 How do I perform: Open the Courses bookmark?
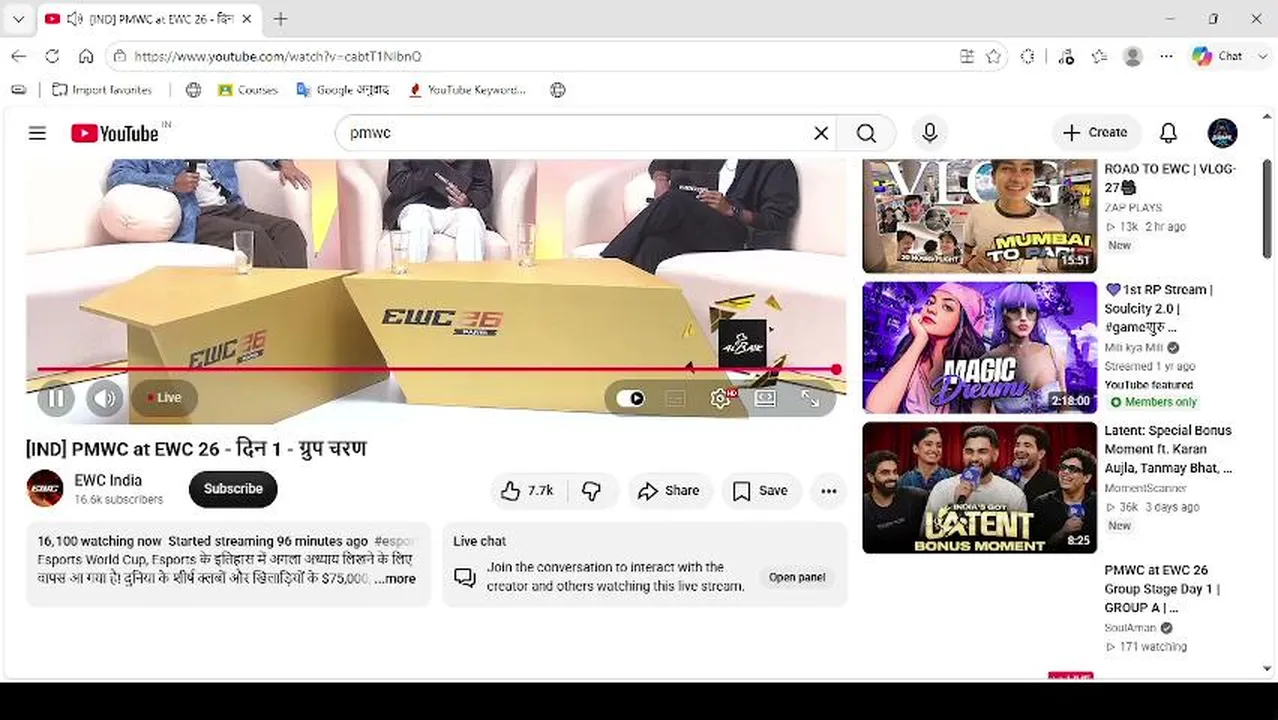pyautogui.click(x=248, y=90)
